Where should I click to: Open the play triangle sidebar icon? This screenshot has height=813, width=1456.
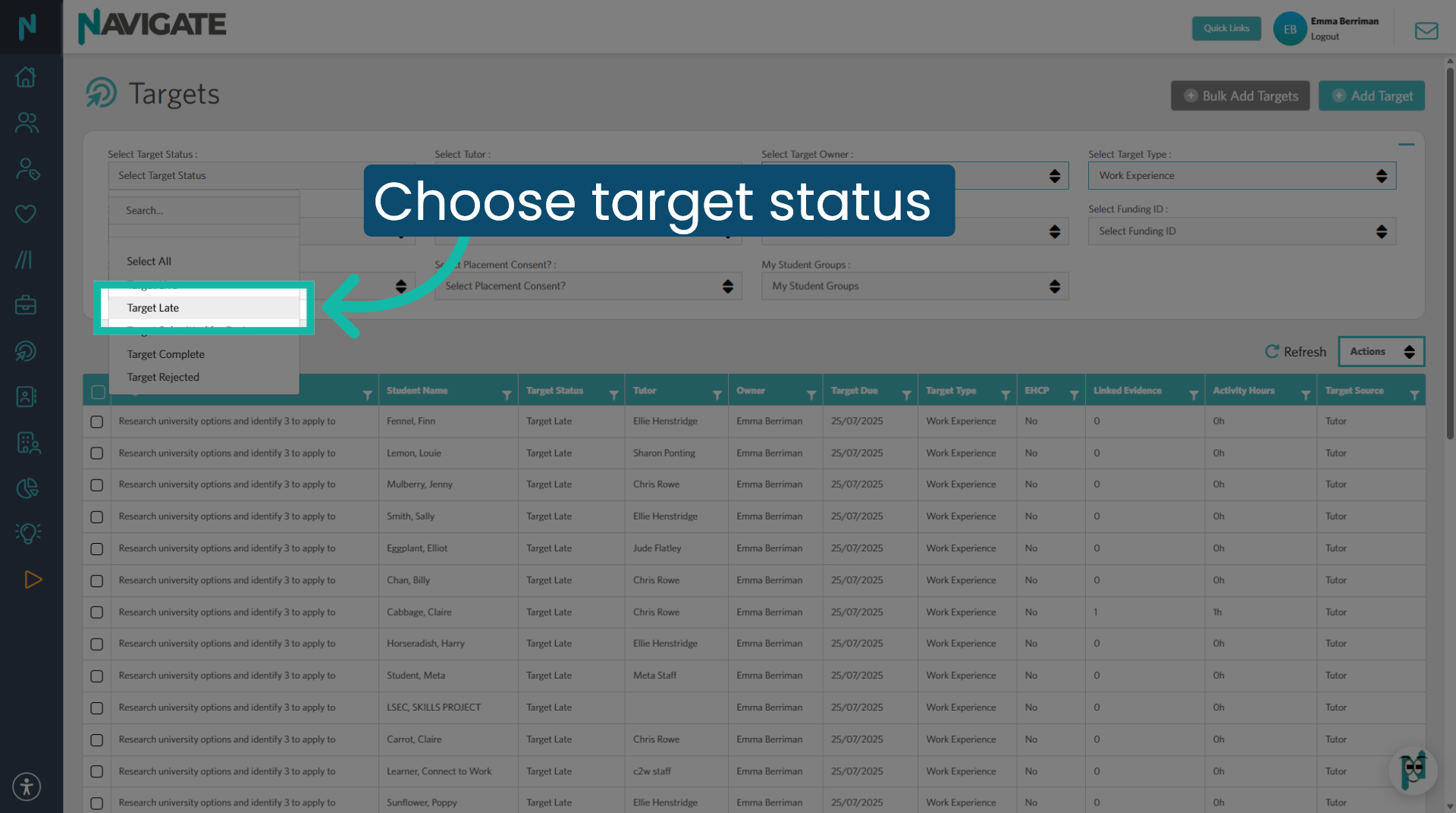(33, 579)
